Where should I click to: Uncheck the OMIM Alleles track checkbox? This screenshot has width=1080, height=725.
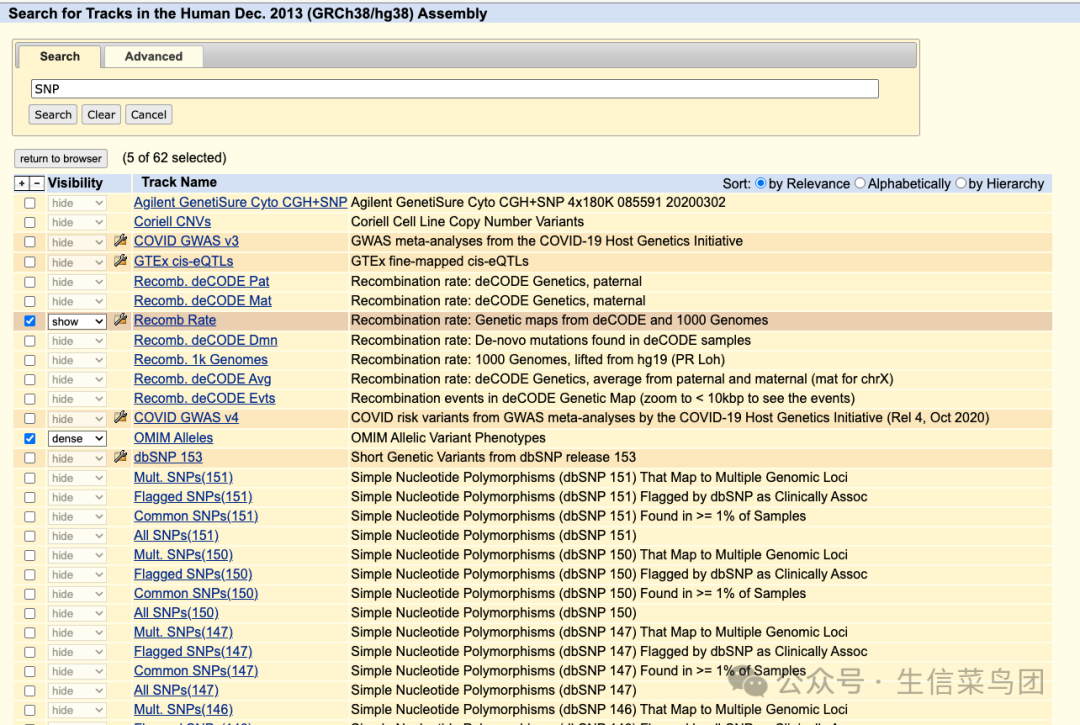pos(30,439)
